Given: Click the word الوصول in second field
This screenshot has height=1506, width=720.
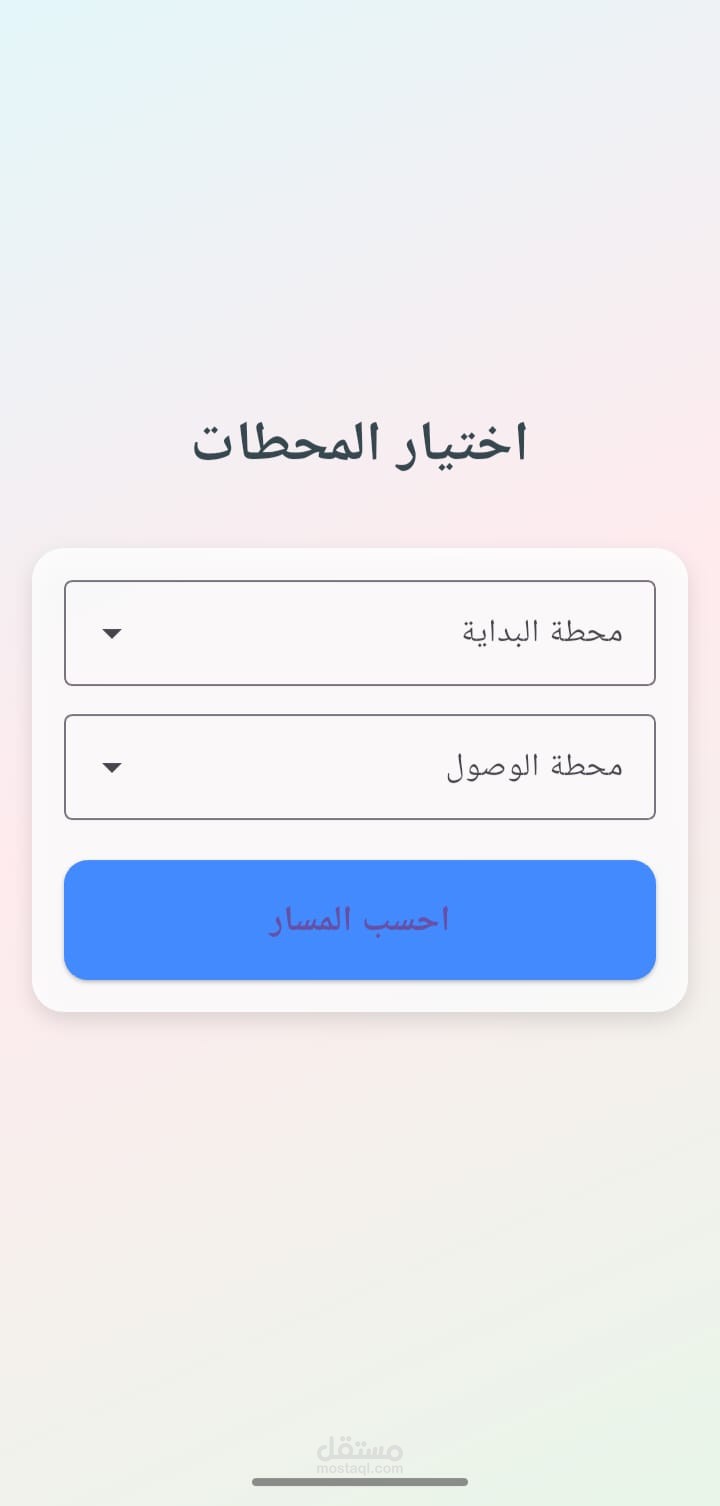Looking at the screenshot, I should click(492, 766).
